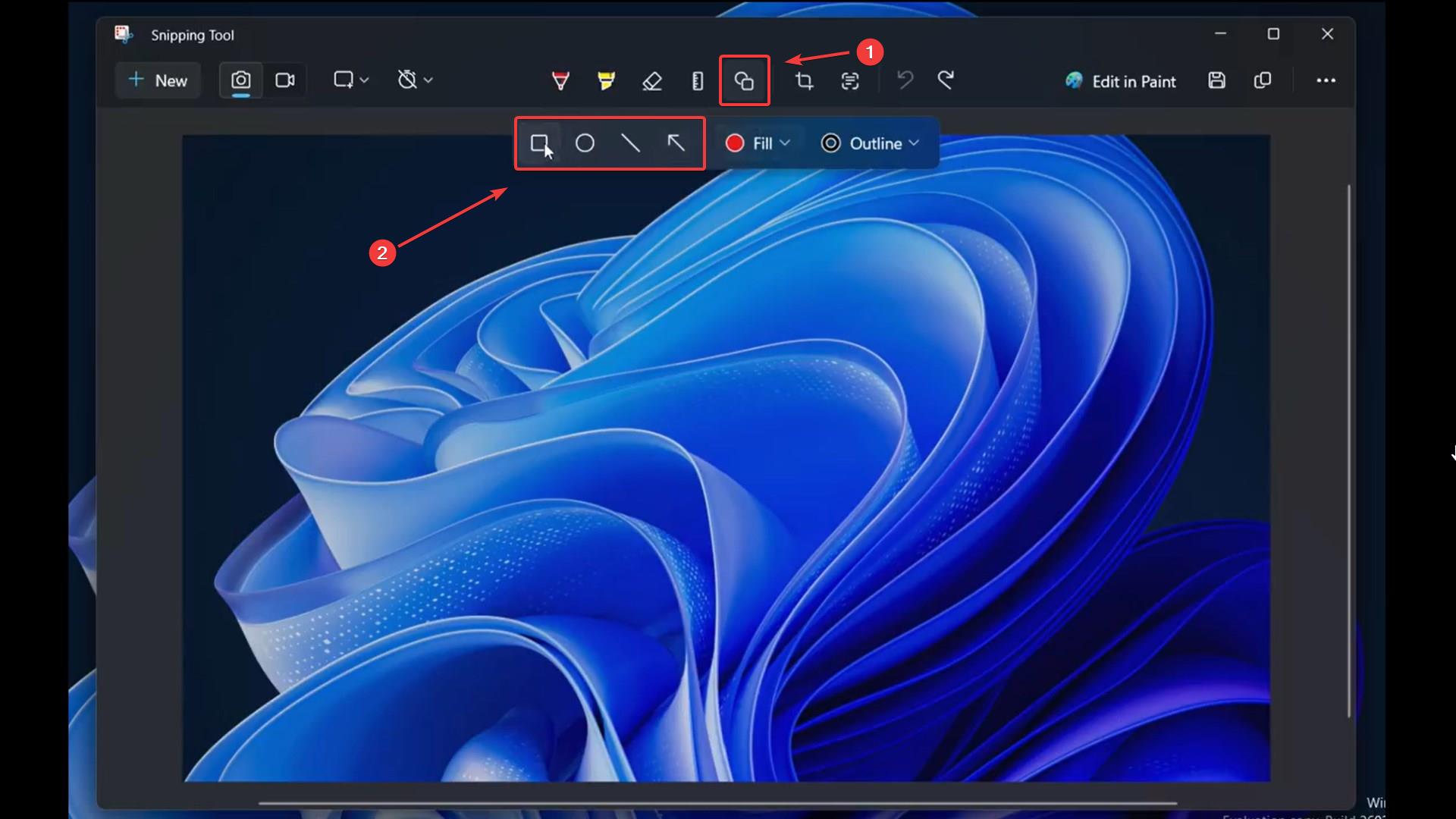The height and width of the screenshot is (819, 1456).
Task: Select the Line shape tool
Action: pos(629,143)
